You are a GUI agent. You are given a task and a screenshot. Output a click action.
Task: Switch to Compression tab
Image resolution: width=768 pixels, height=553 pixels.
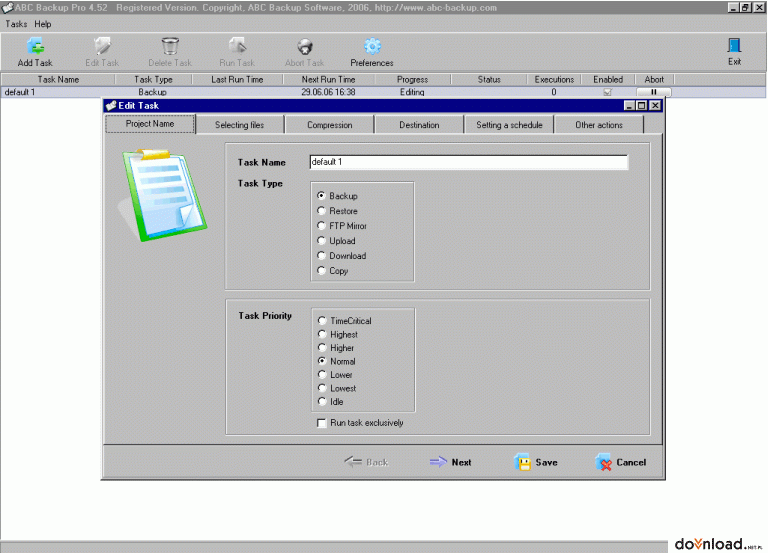pos(330,125)
